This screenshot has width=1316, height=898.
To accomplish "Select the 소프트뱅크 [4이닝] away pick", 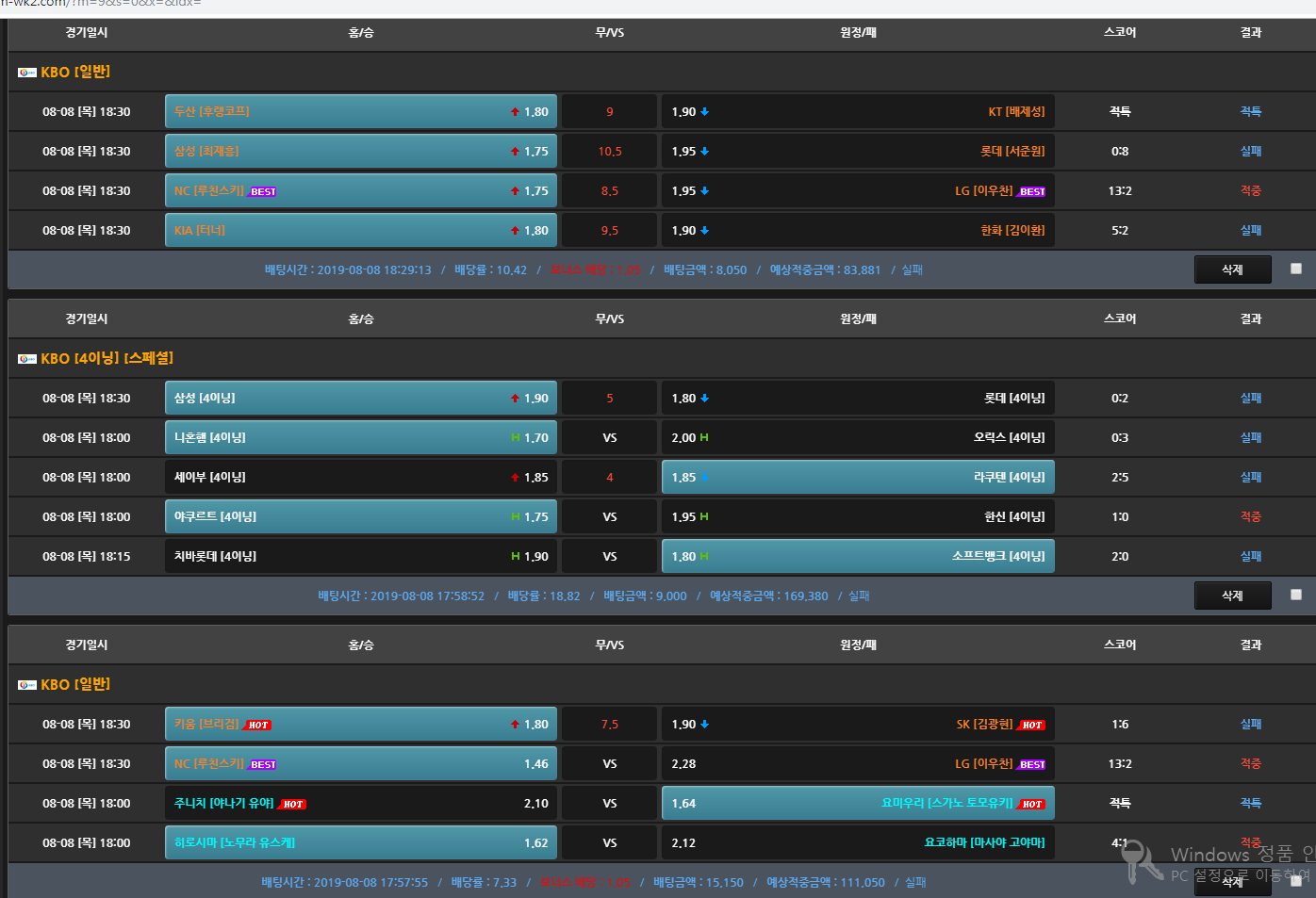I will coord(858,557).
